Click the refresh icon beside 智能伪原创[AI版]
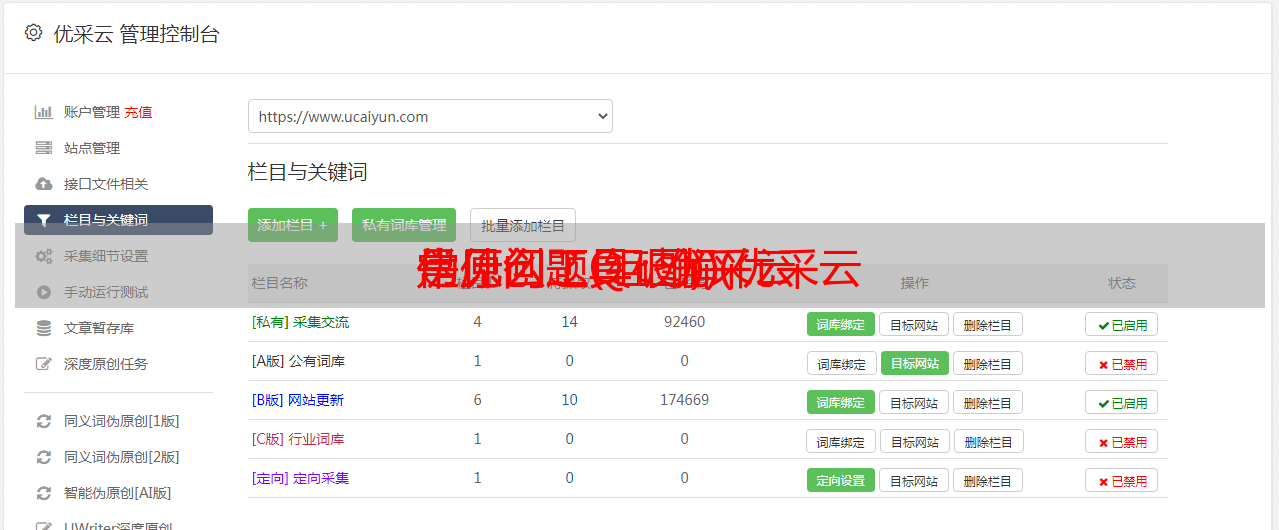Image resolution: width=1279 pixels, height=530 pixels. [x=43, y=493]
